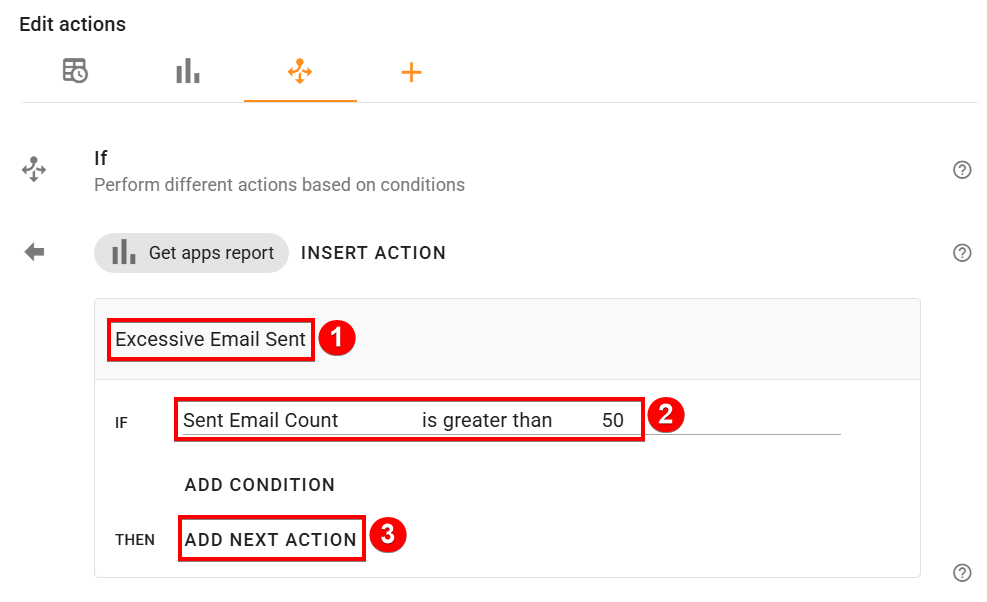Click the red number 1 badge
987x602 pixels.
click(x=337, y=339)
